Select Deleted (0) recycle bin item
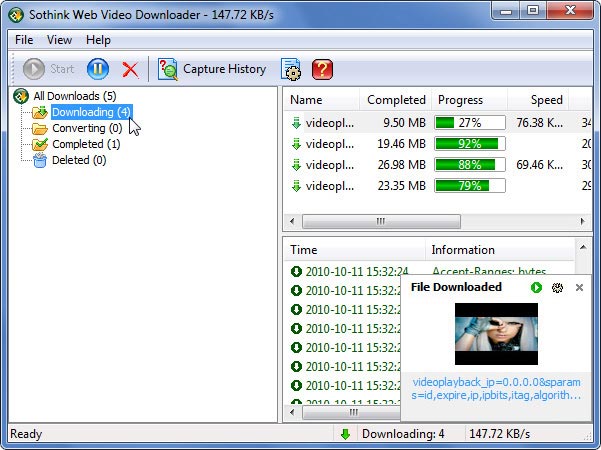The width and height of the screenshot is (601, 450). click(x=79, y=160)
